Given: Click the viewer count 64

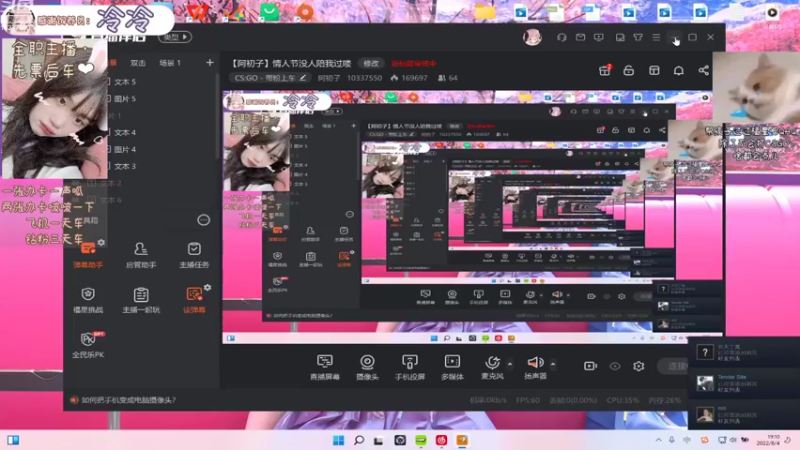Looking at the screenshot, I should [x=447, y=78].
